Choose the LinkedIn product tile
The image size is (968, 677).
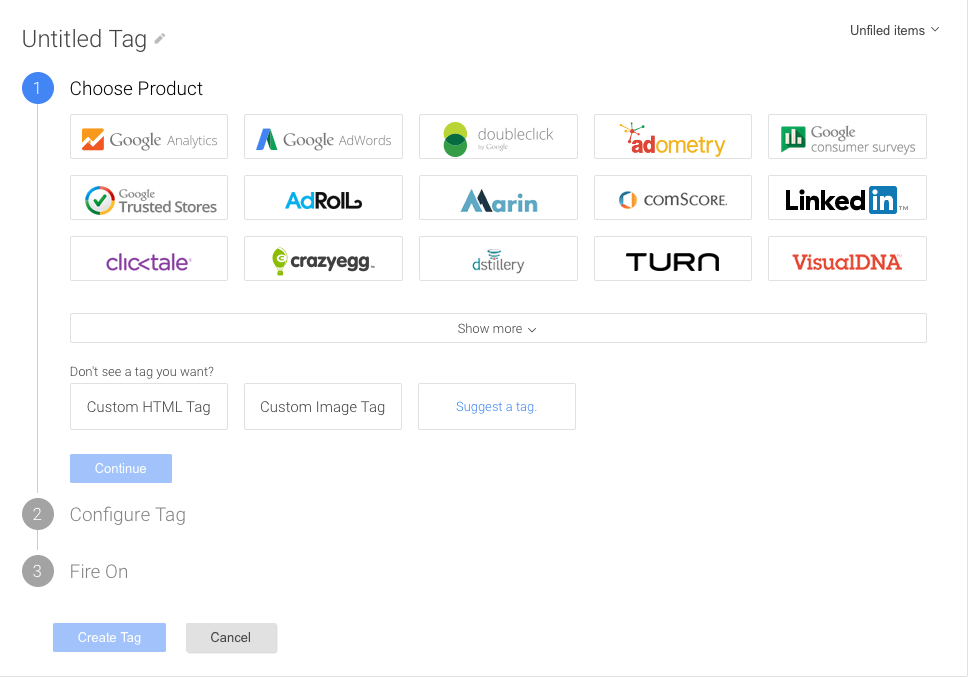point(847,197)
